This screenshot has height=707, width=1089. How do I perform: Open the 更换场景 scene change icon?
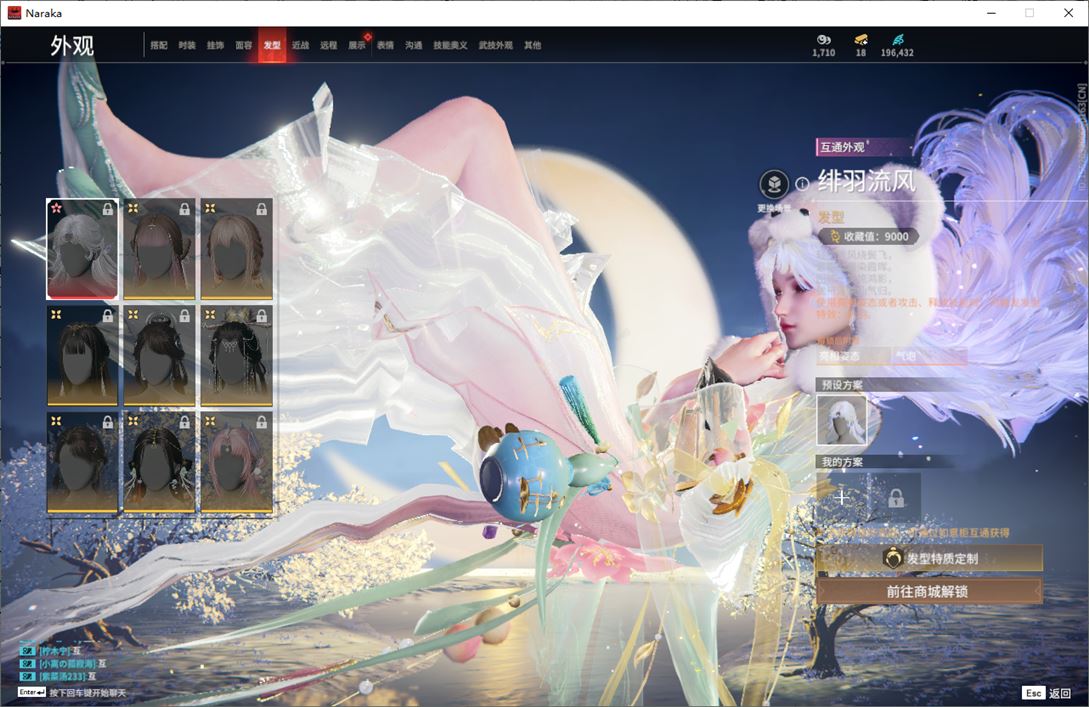click(x=774, y=185)
